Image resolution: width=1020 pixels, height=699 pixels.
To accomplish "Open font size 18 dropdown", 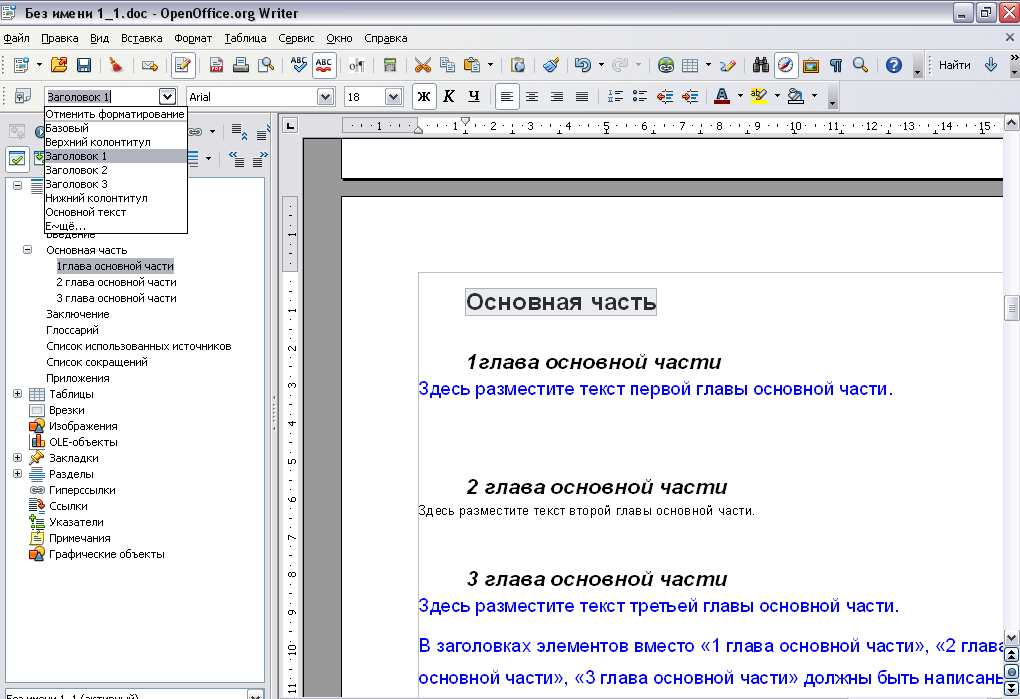I will point(393,97).
